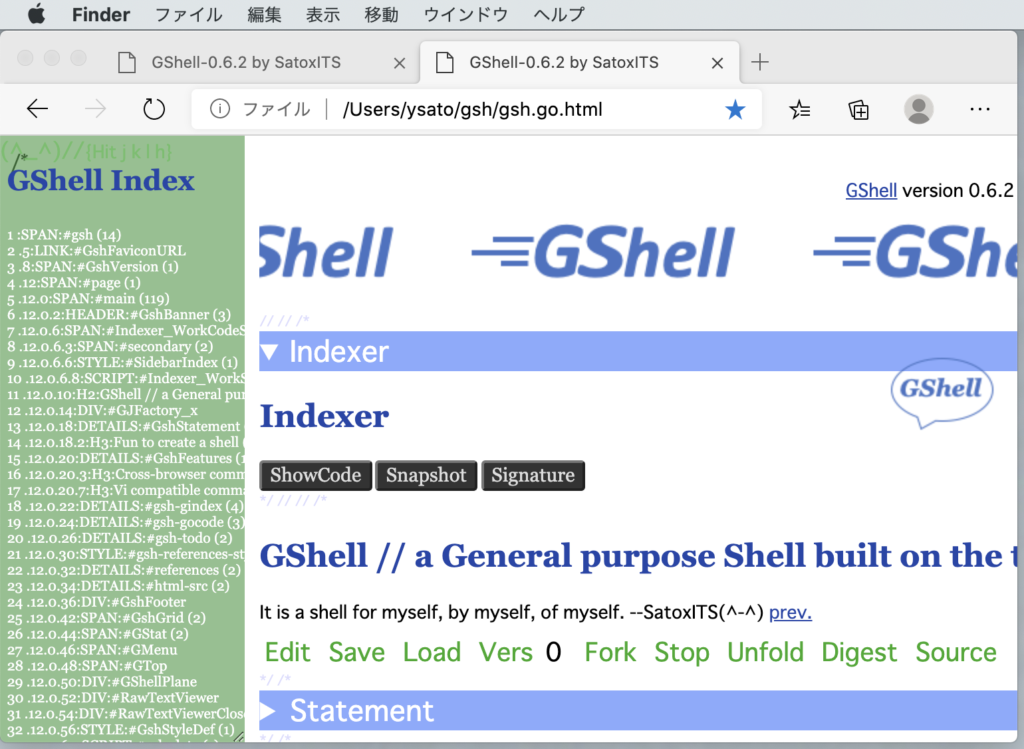Viewport: 1024px width, 749px height.
Task: Reload the page with refresh icon
Action: point(153,109)
